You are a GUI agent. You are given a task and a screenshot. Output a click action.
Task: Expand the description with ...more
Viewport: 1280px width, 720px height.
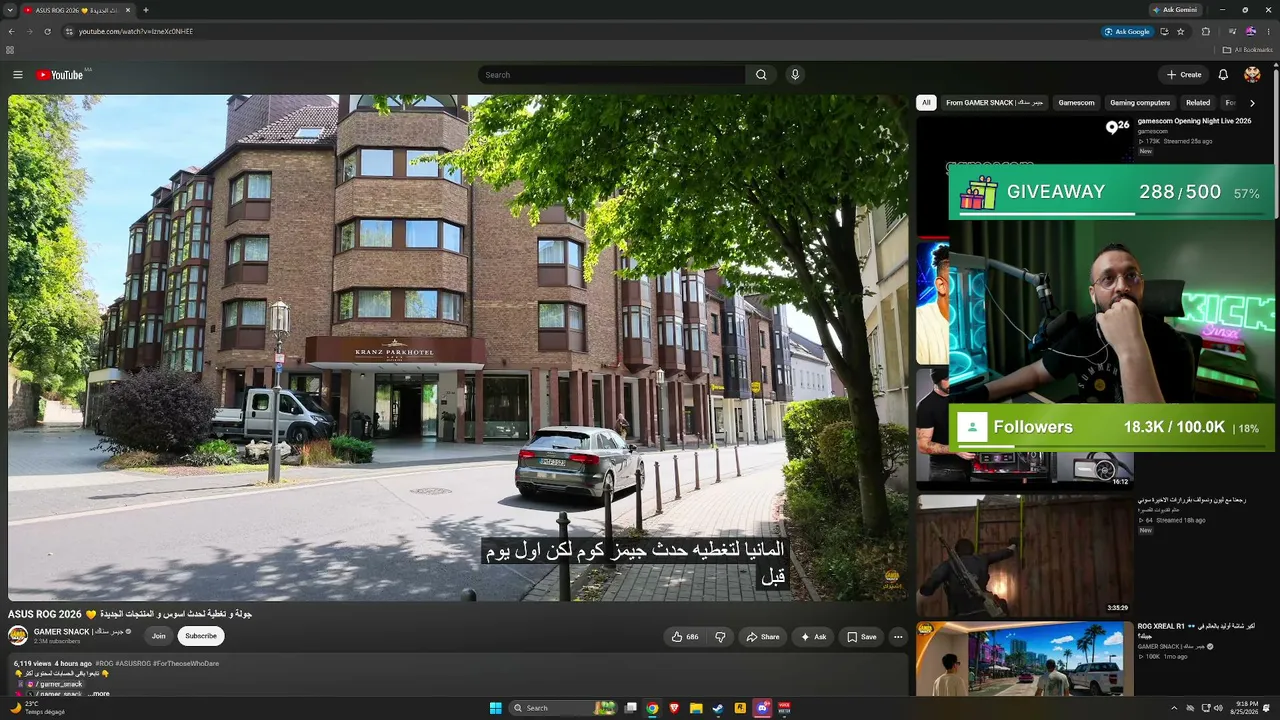(x=98, y=694)
